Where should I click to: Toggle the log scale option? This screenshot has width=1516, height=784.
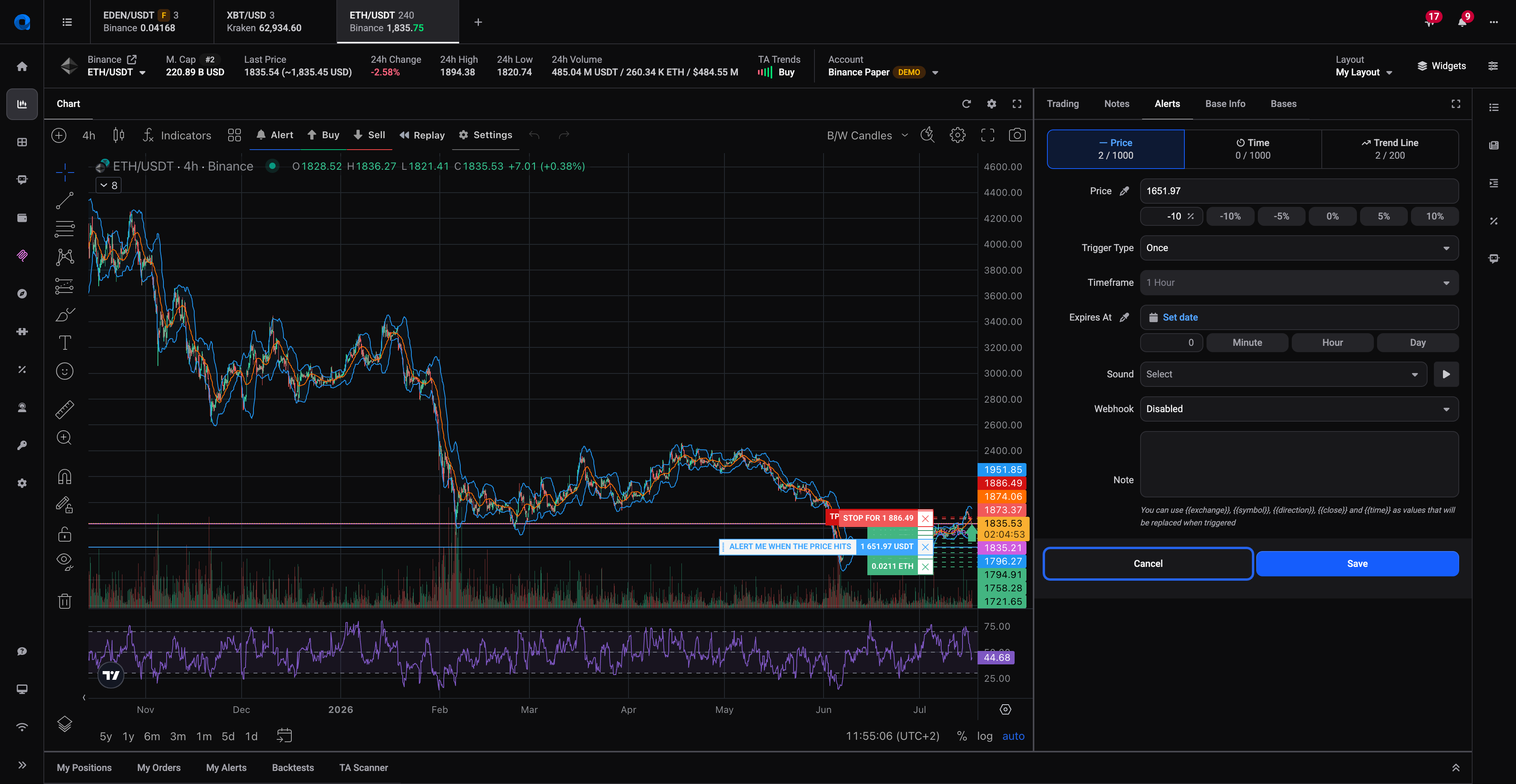[x=985, y=736]
